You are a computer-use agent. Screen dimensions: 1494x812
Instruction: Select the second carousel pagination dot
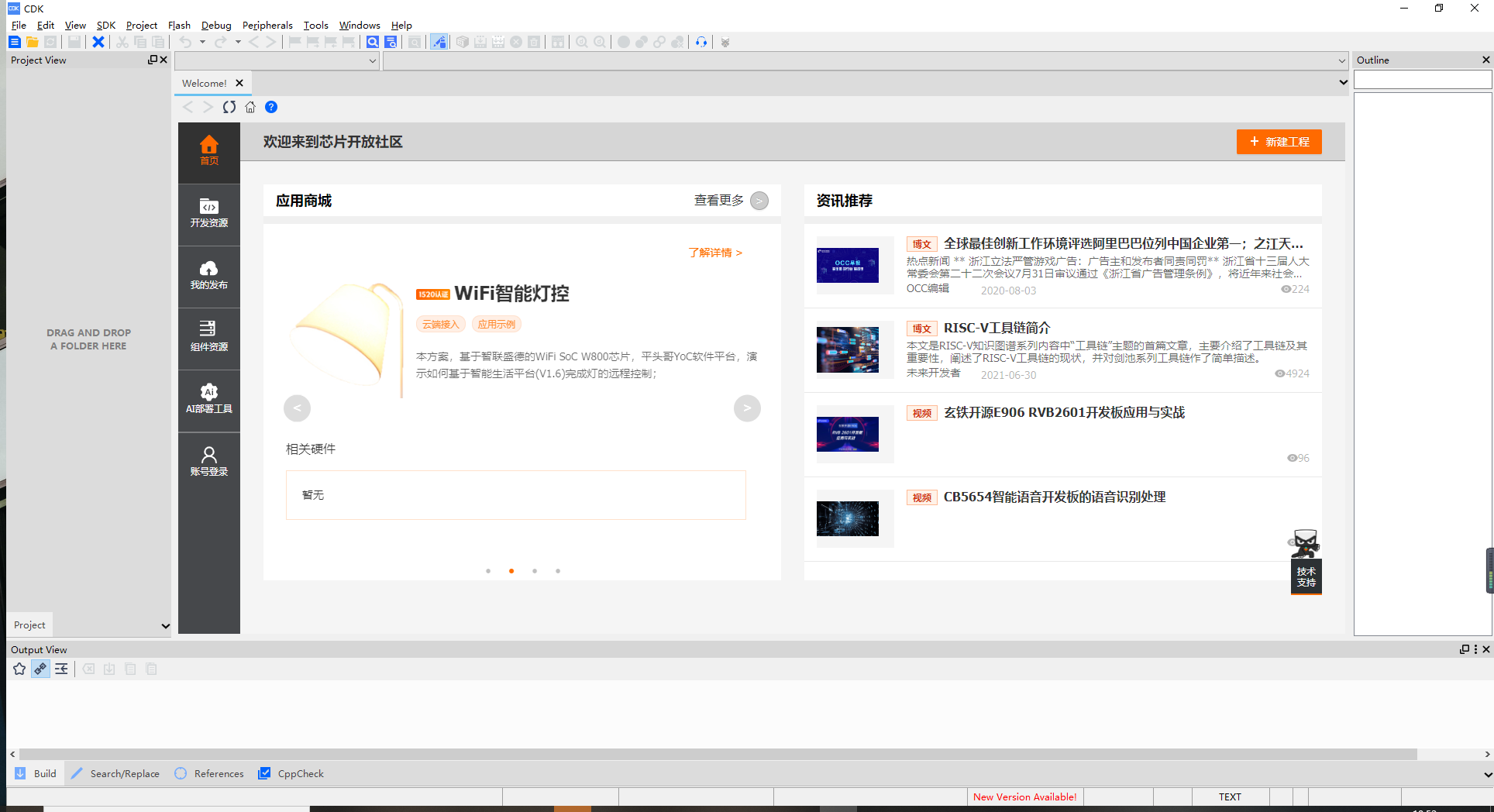click(511, 570)
